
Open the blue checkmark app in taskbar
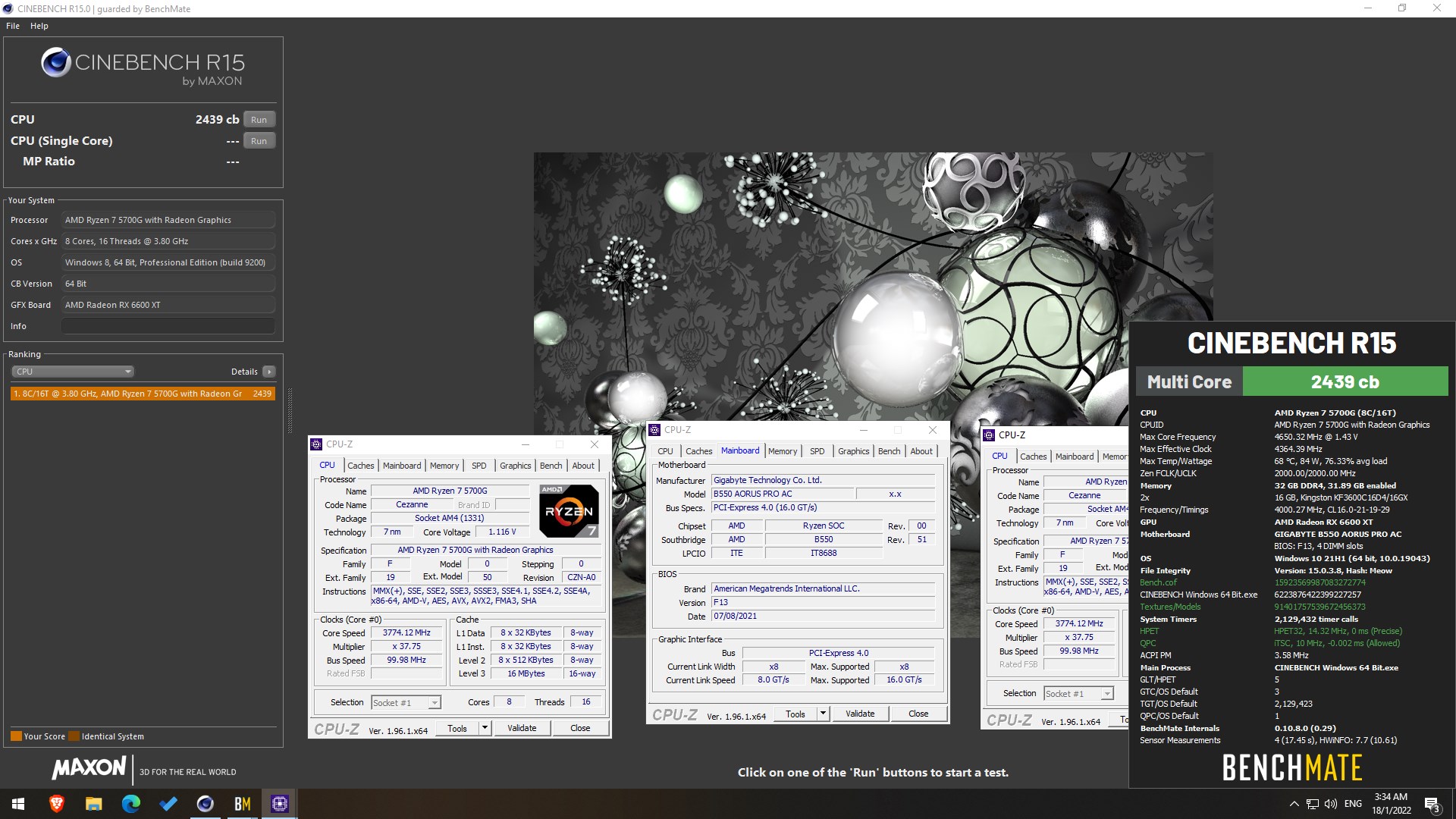pyautogui.click(x=168, y=804)
